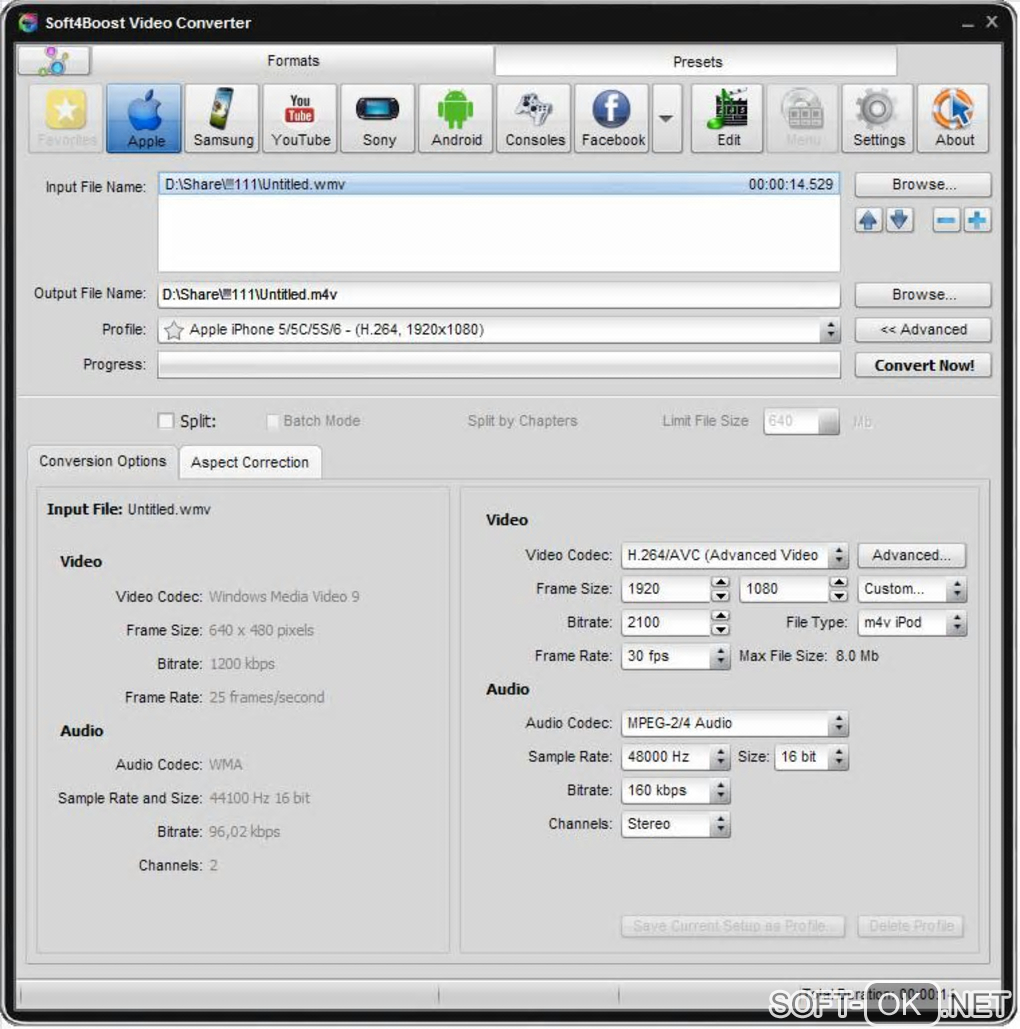Click the Delete Profile button

[x=910, y=926]
